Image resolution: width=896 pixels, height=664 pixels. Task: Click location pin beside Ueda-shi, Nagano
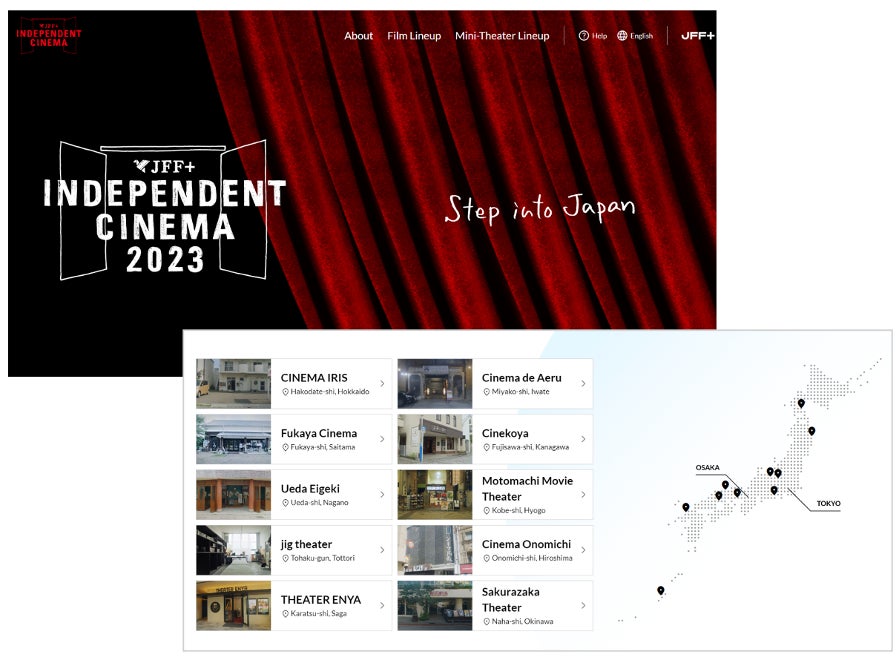click(x=285, y=502)
